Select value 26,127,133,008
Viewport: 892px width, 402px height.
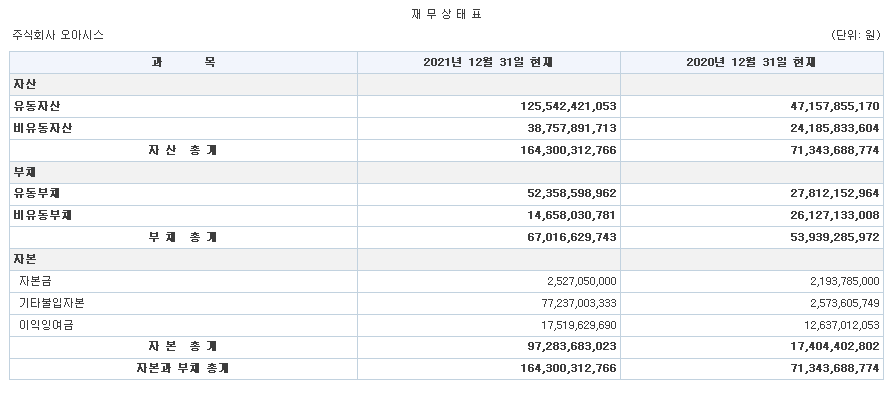[835, 215]
